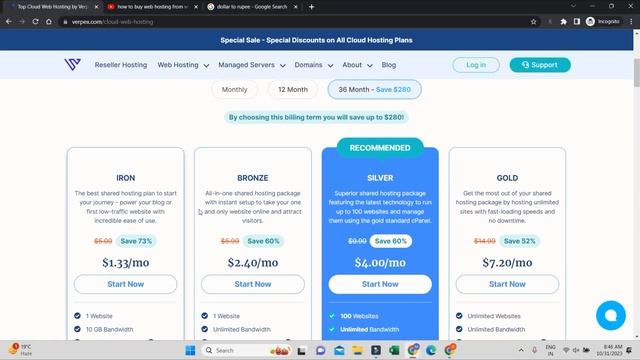Start Now on BRONZE plan

[253, 284]
